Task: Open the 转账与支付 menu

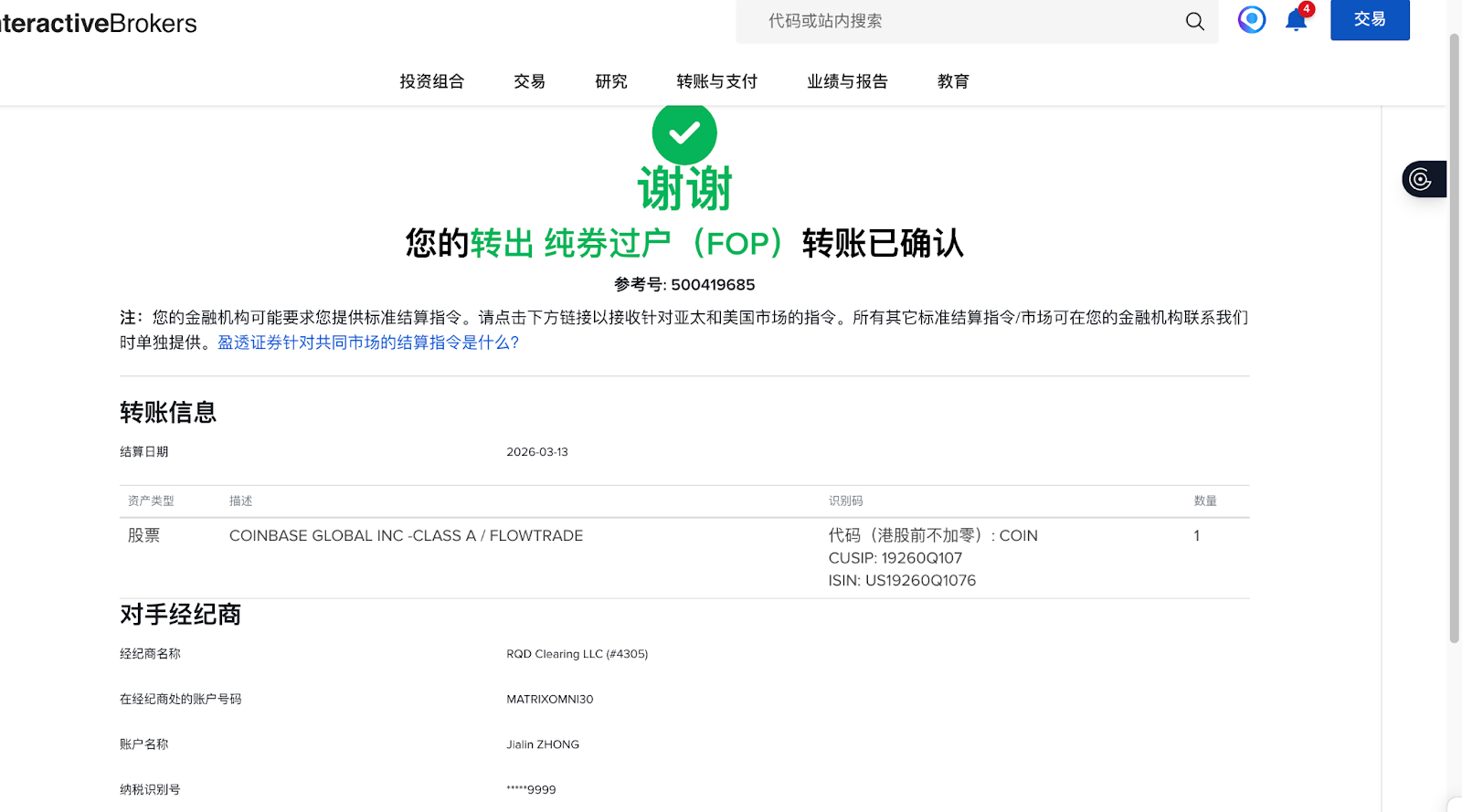Action: (717, 81)
